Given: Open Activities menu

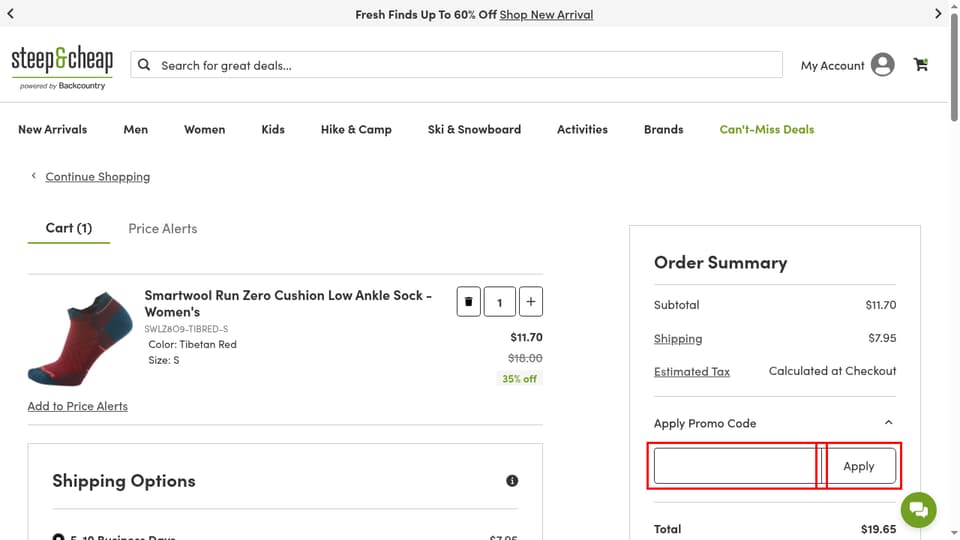Looking at the screenshot, I should tap(582, 129).
